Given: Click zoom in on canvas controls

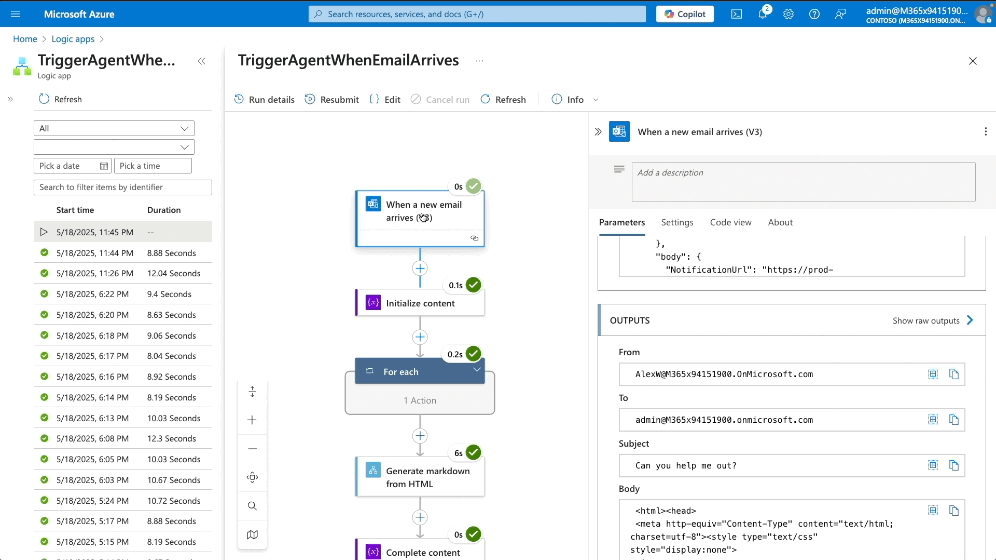Looking at the screenshot, I should (x=252, y=420).
